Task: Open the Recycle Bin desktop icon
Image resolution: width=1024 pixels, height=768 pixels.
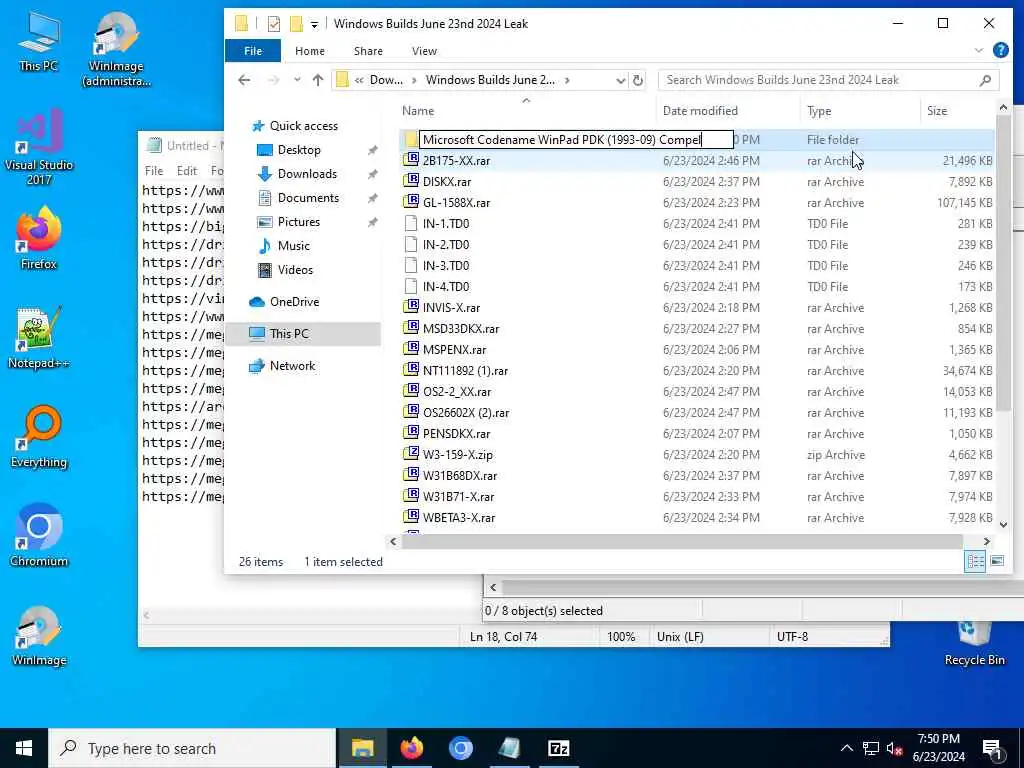Action: pos(974,643)
